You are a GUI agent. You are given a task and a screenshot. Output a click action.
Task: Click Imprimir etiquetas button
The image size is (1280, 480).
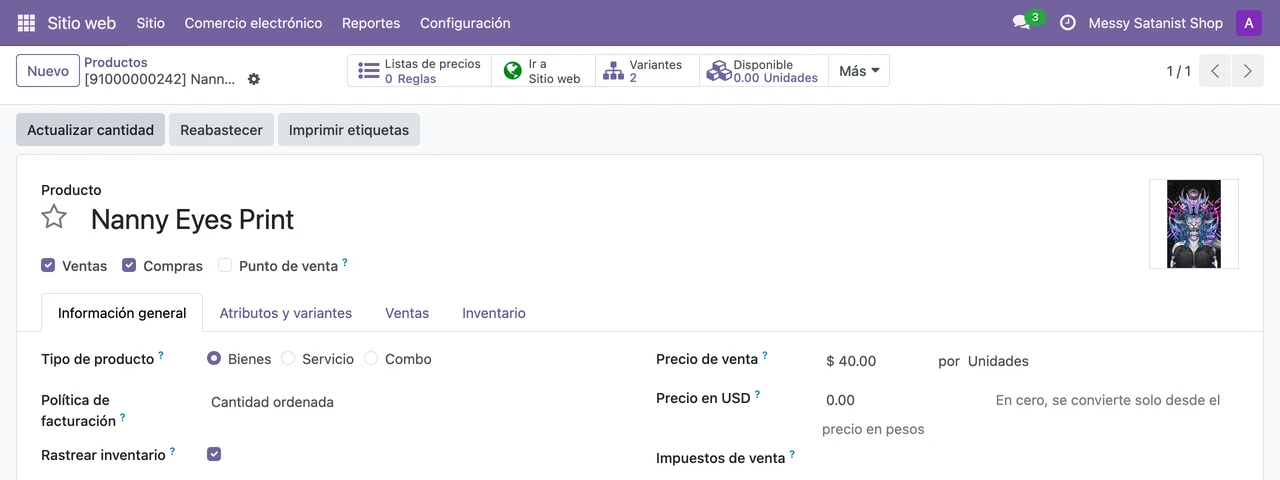pyautogui.click(x=349, y=130)
